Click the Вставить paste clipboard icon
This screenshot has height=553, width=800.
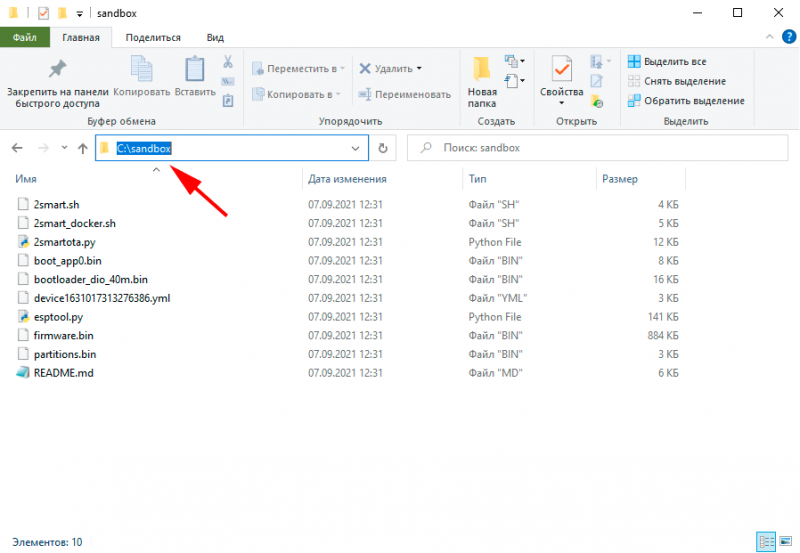194,69
